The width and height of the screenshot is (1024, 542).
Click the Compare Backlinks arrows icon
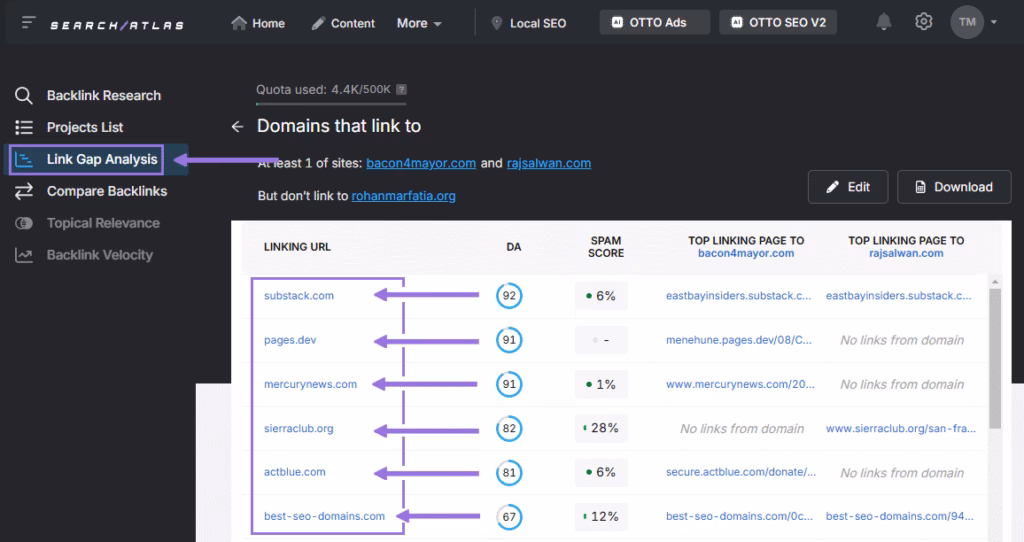[24, 191]
